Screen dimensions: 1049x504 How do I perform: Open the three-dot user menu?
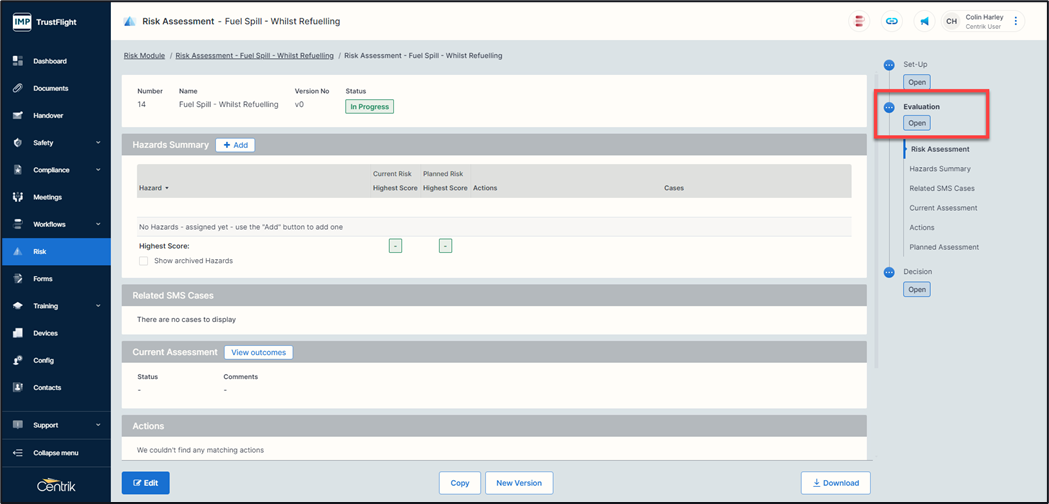1016,21
